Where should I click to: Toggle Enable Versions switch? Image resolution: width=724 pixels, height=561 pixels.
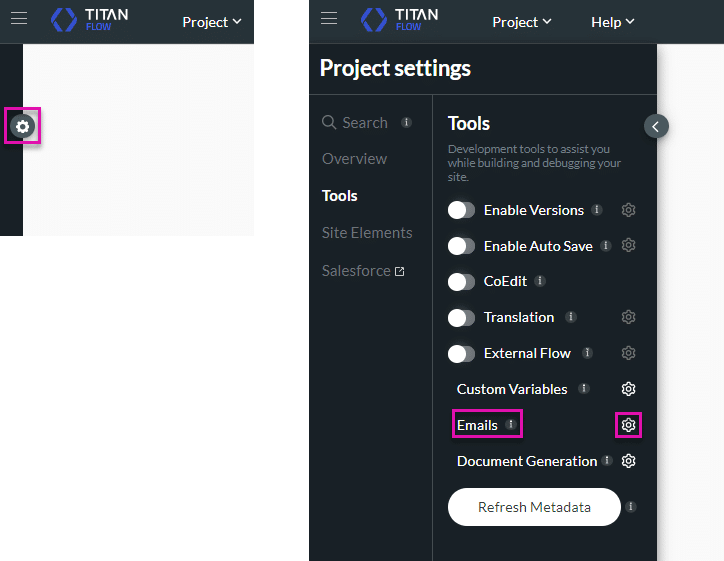[x=461, y=210]
